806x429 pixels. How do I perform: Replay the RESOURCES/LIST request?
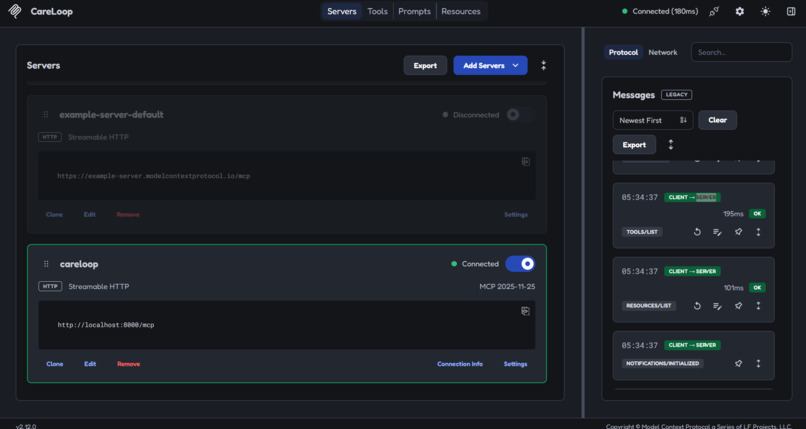pyautogui.click(x=697, y=306)
